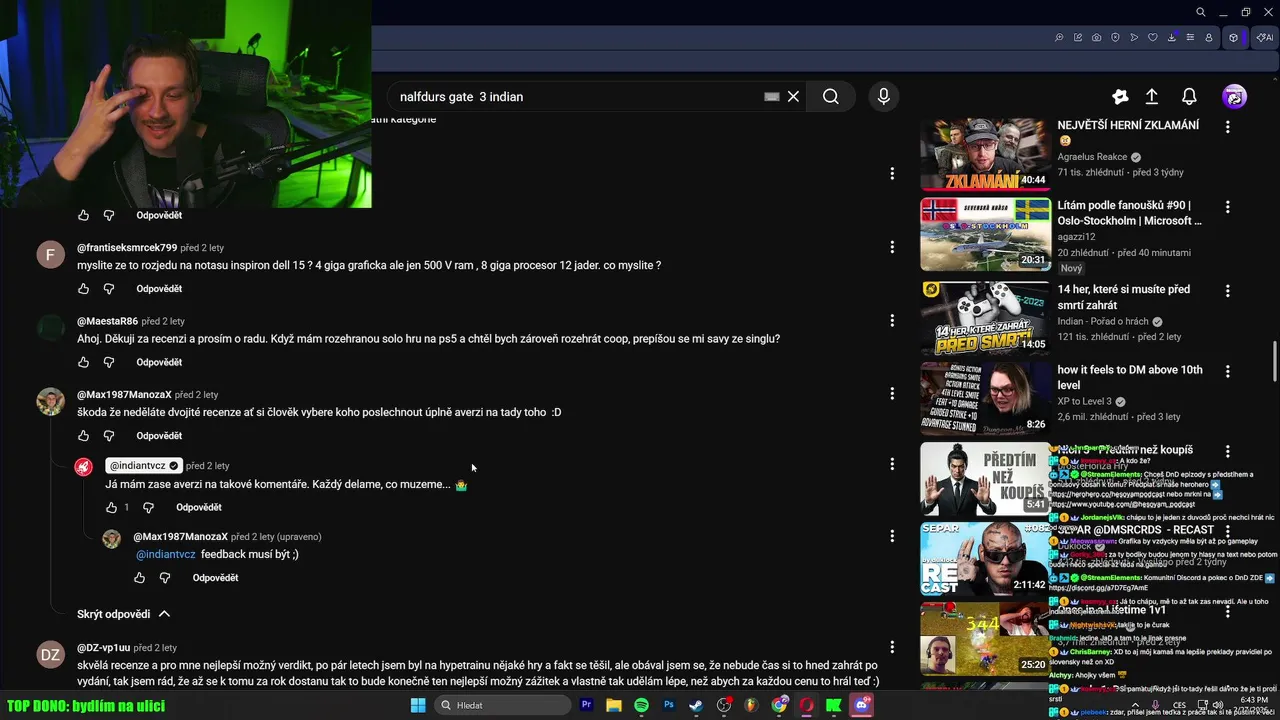Image resolution: width=1280 pixels, height=720 pixels.
Task: Dislike the @Max1987ManozaX dvojité recenze comment
Action: click(109, 436)
